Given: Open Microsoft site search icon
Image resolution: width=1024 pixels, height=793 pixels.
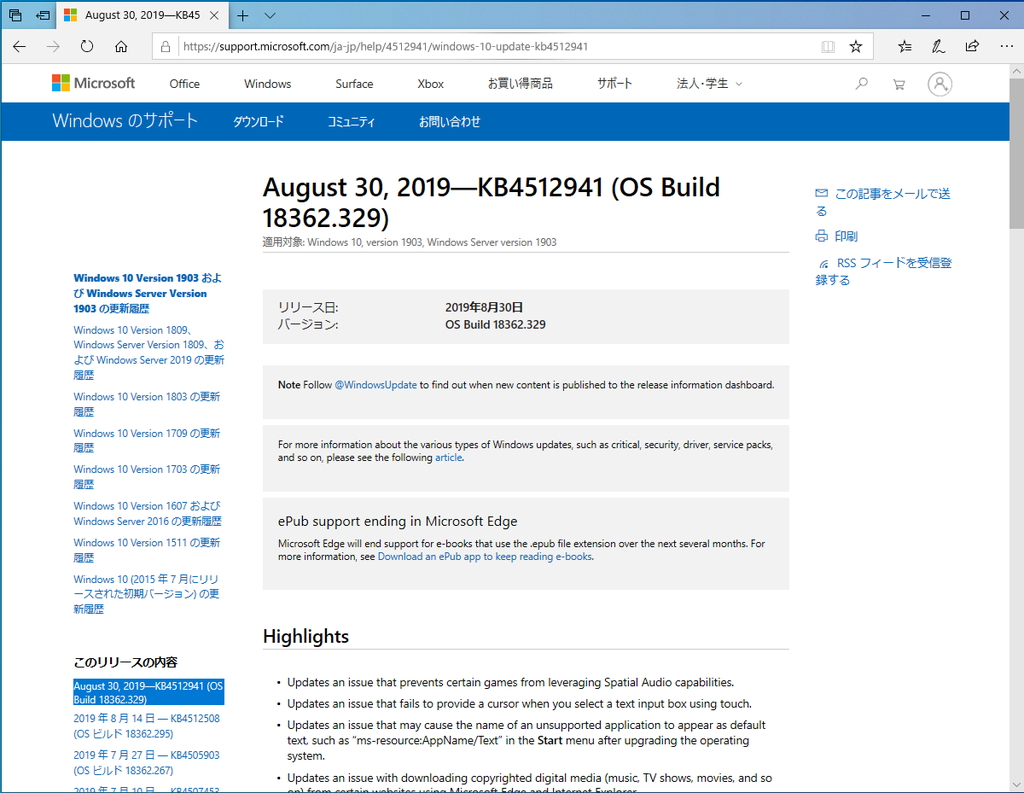Looking at the screenshot, I should pos(861,84).
